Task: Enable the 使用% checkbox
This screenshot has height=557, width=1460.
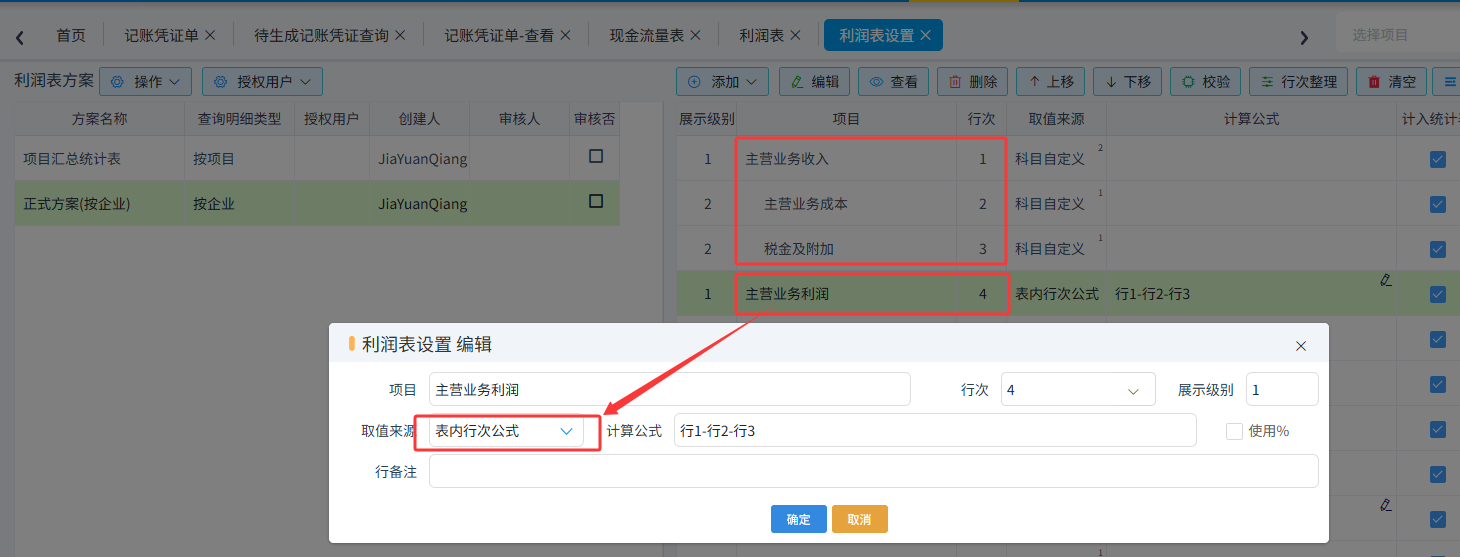Action: (x=1234, y=431)
